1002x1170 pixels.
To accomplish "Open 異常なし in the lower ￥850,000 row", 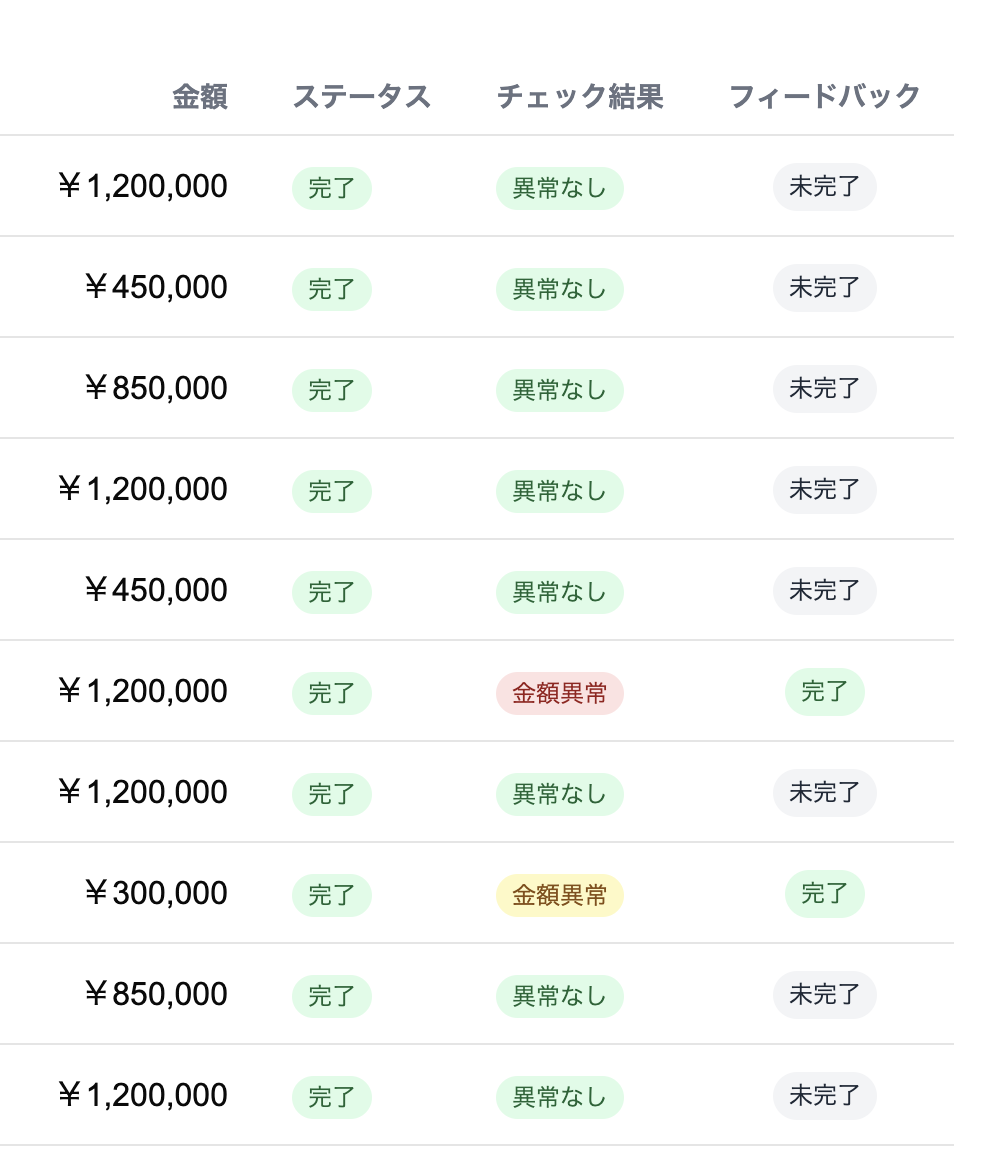I will click(x=559, y=996).
